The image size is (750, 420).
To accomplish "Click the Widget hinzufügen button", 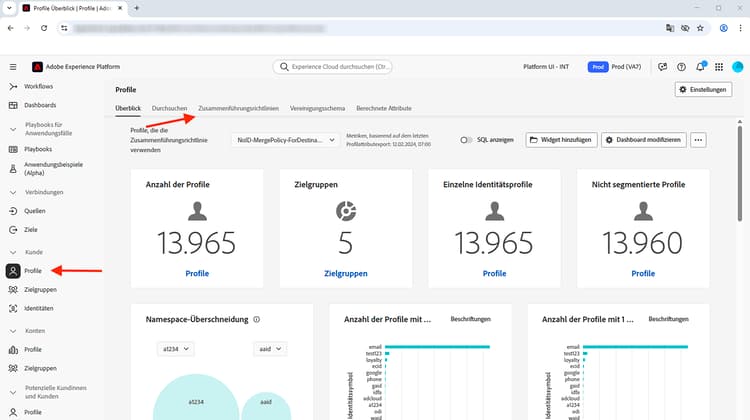I will (561, 140).
